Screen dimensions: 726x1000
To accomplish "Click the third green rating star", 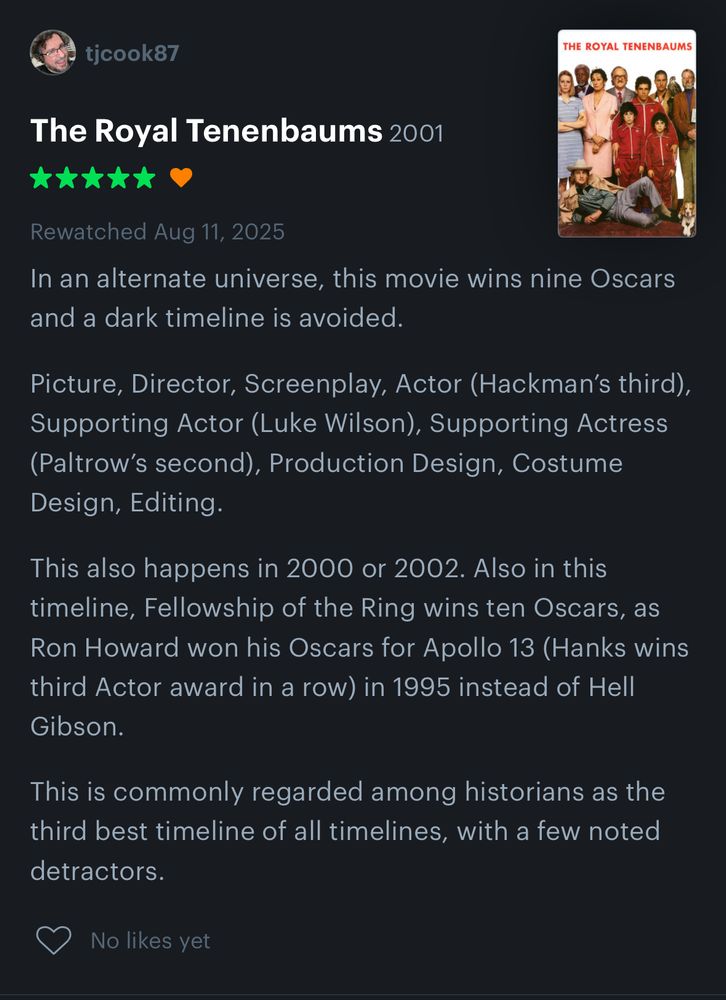I will [x=93, y=177].
